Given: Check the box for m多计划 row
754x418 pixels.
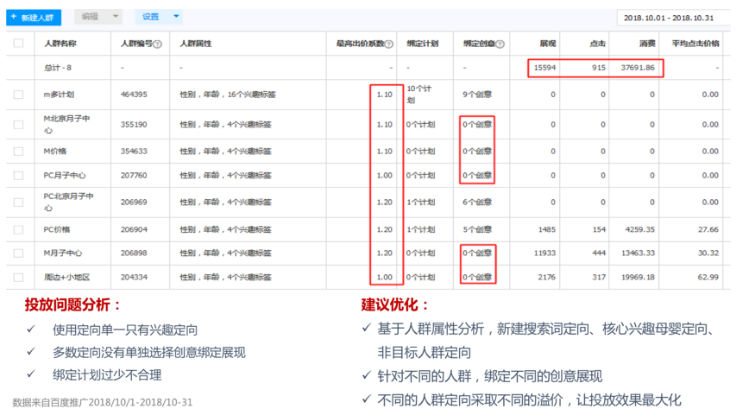Looking at the screenshot, I should [x=19, y=94].
